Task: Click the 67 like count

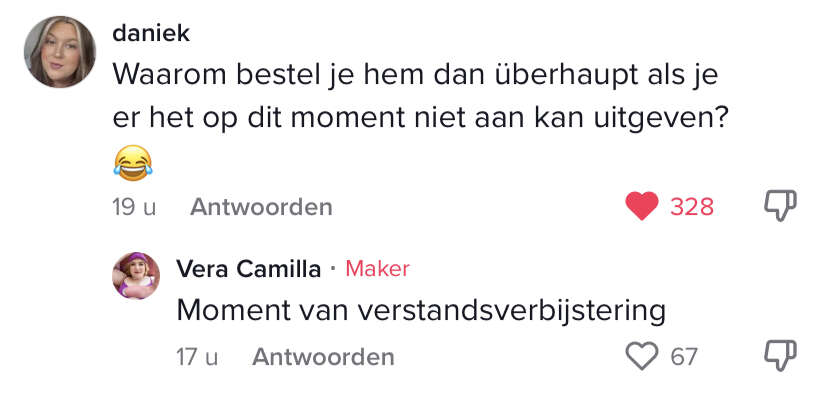Action: point(684,357)
